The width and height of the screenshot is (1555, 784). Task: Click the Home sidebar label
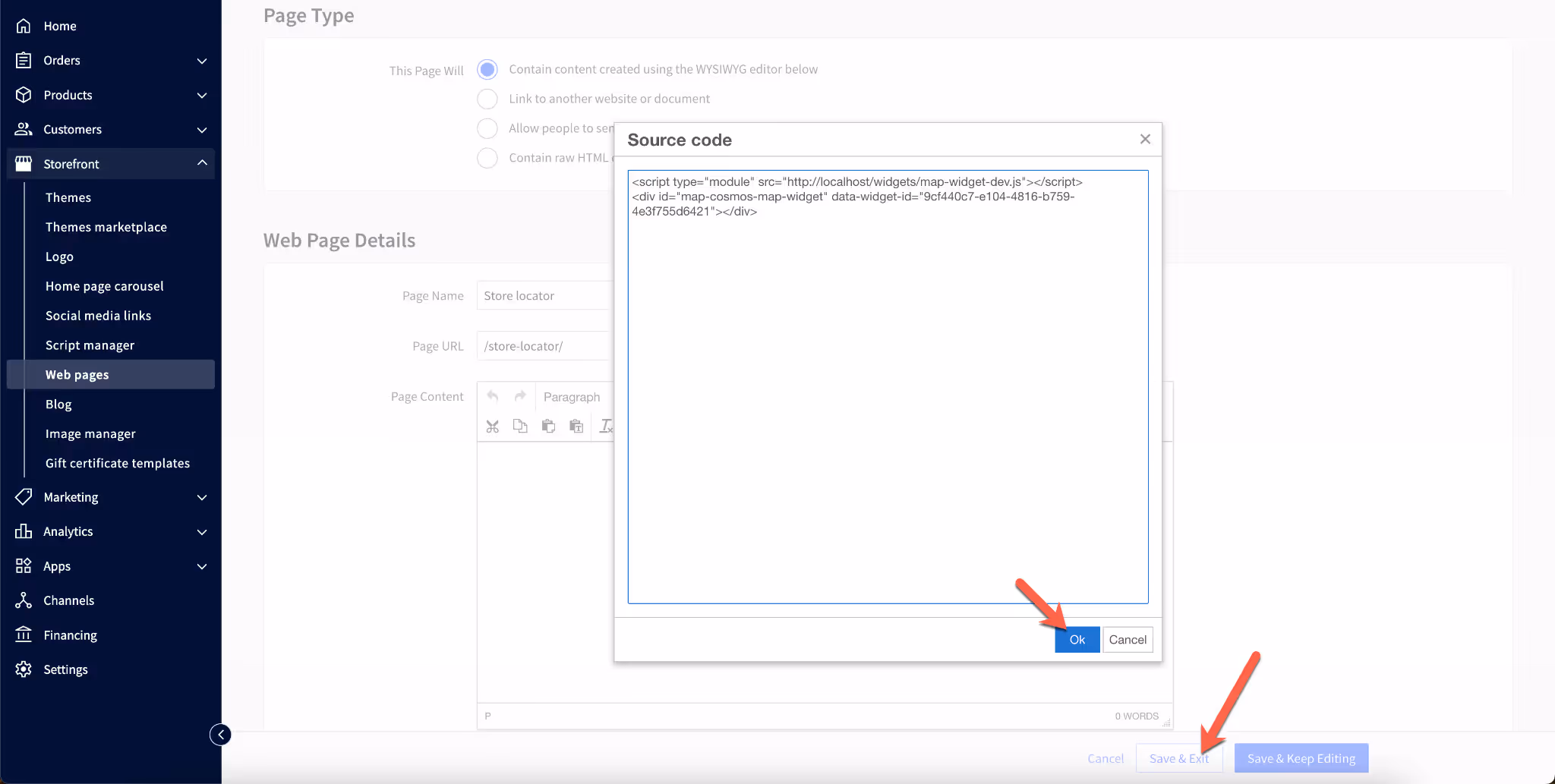point(60,26)
